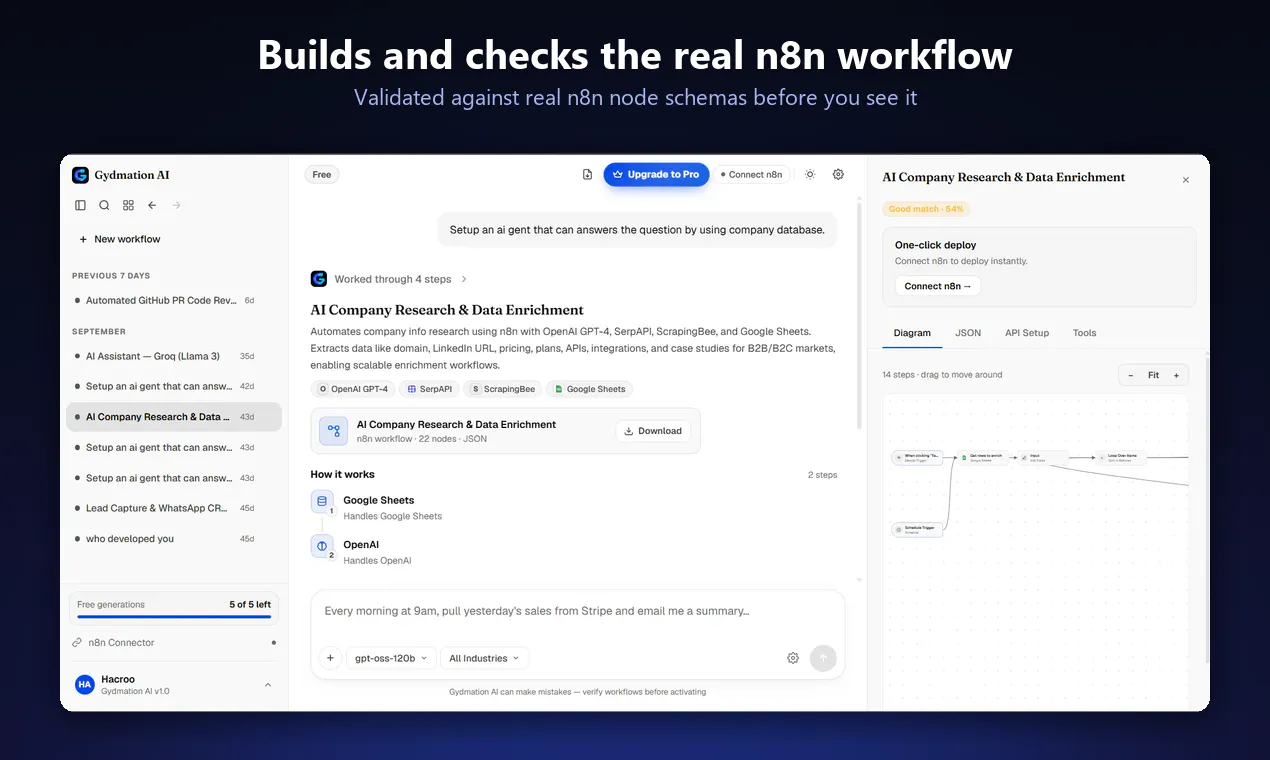Click the workflow prompt input field
The image size is (1270, 760).
point(577,611)
